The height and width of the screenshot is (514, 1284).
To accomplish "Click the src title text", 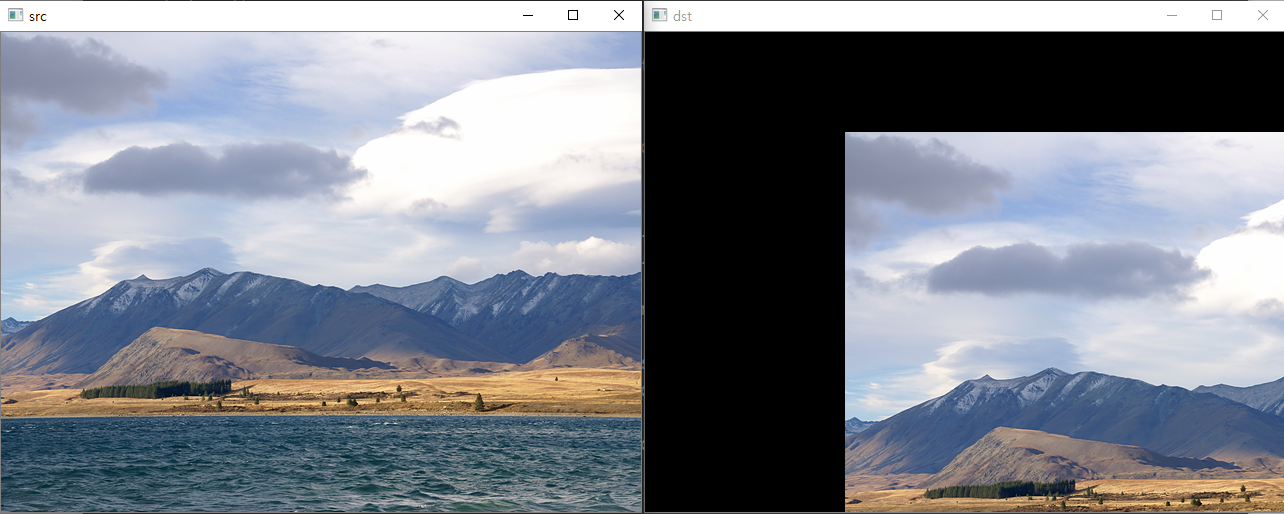I will pyautogui.click(x=37, y=16).
